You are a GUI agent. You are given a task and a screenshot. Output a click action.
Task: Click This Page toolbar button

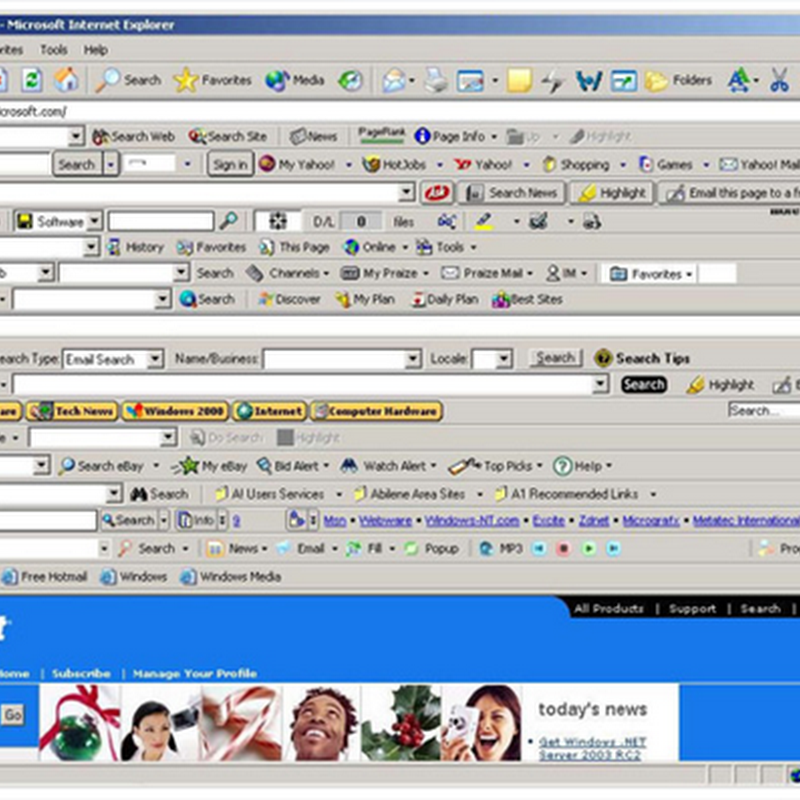294,247
